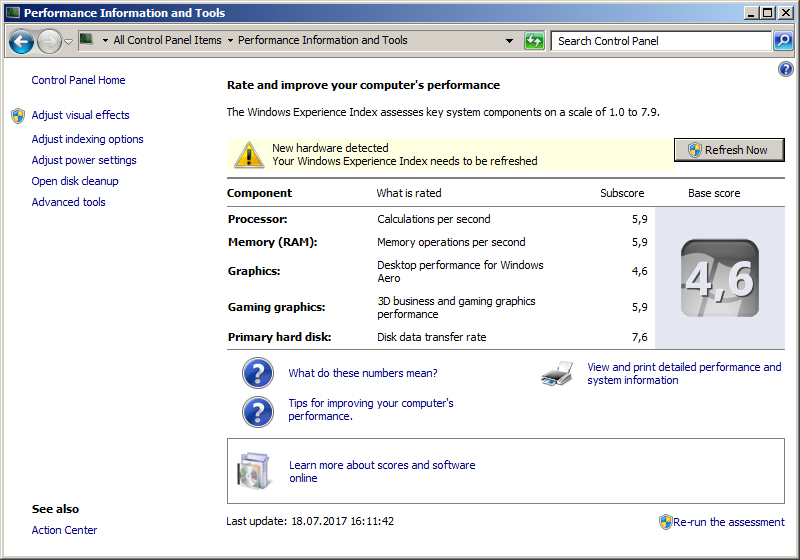Click the Last update timestamp text
The width and height of the screenshot is (800, 560).
[310, 521]
